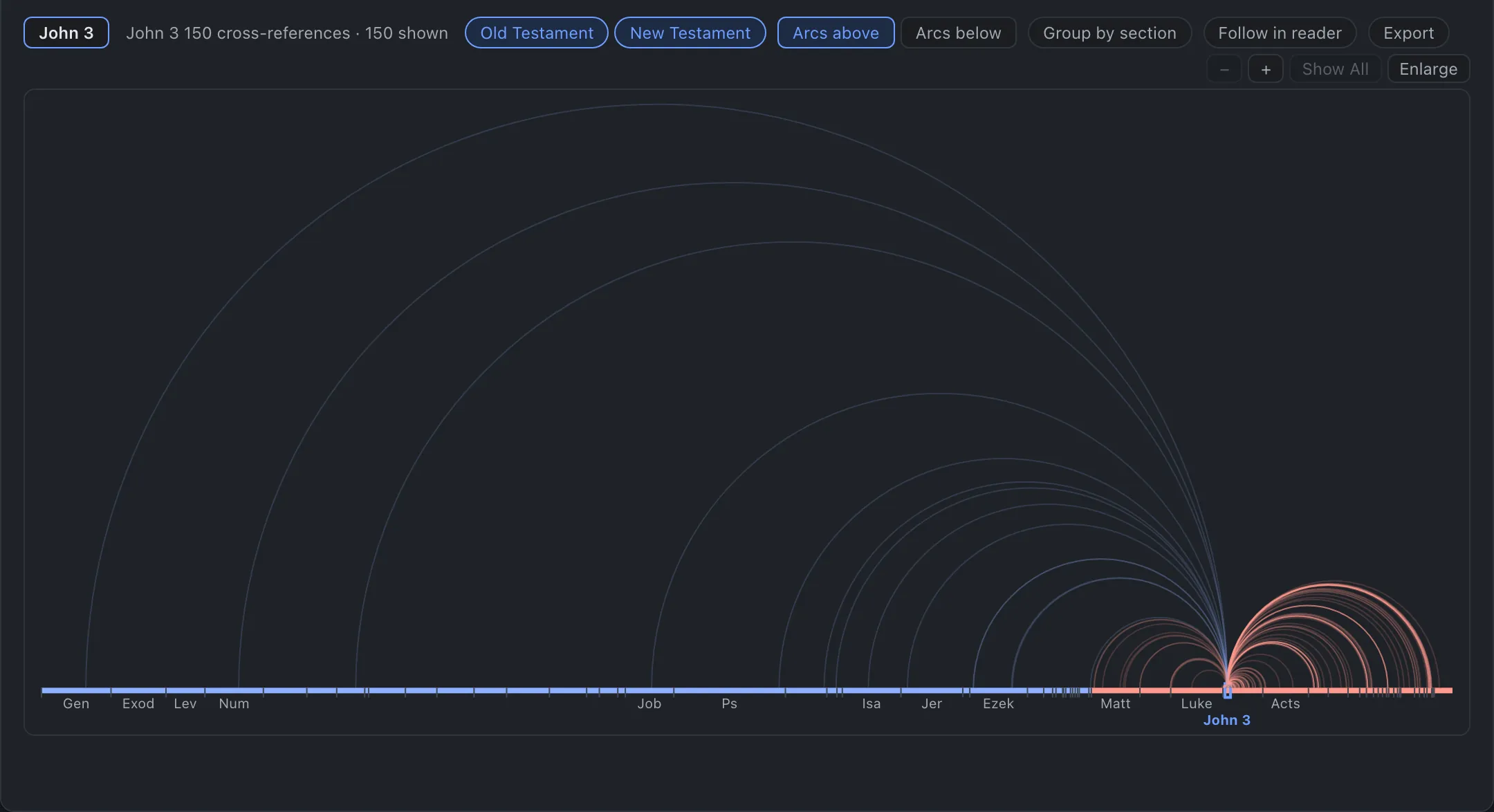Screen dimensions: 1494x812
Task: Click the zoom out minus button
Action: click(x=1224, y=69)
